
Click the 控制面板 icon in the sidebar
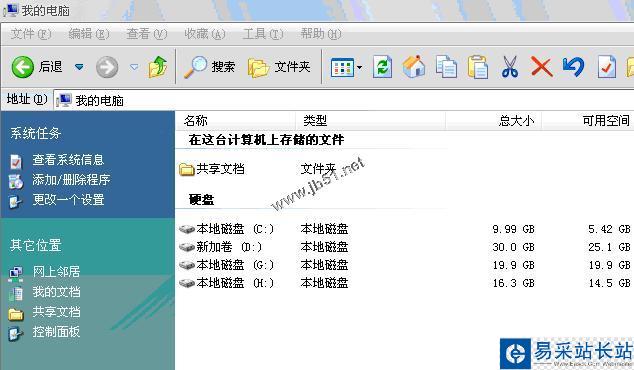(16, 334)
